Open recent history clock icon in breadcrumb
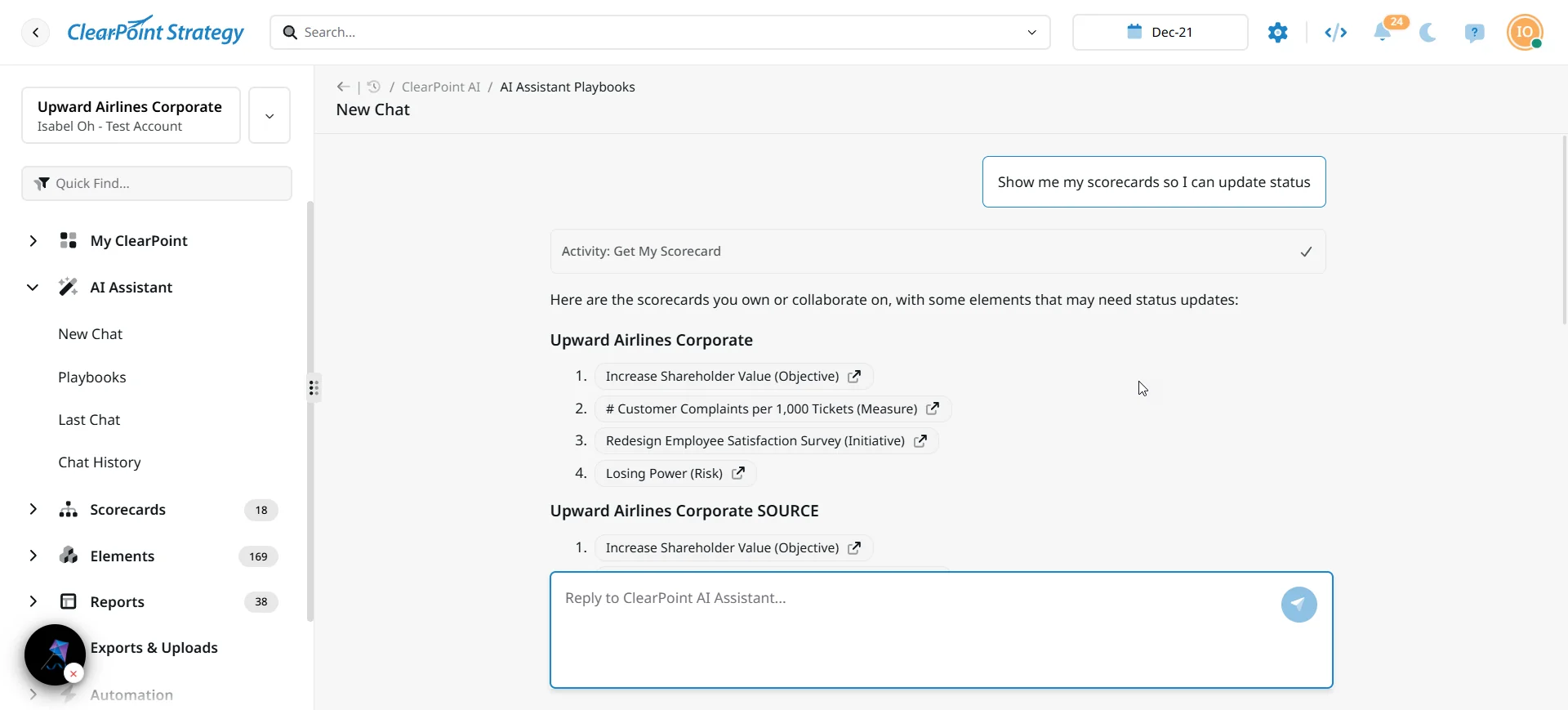This screenshot has width=1568, height=710. pos(374,87)
